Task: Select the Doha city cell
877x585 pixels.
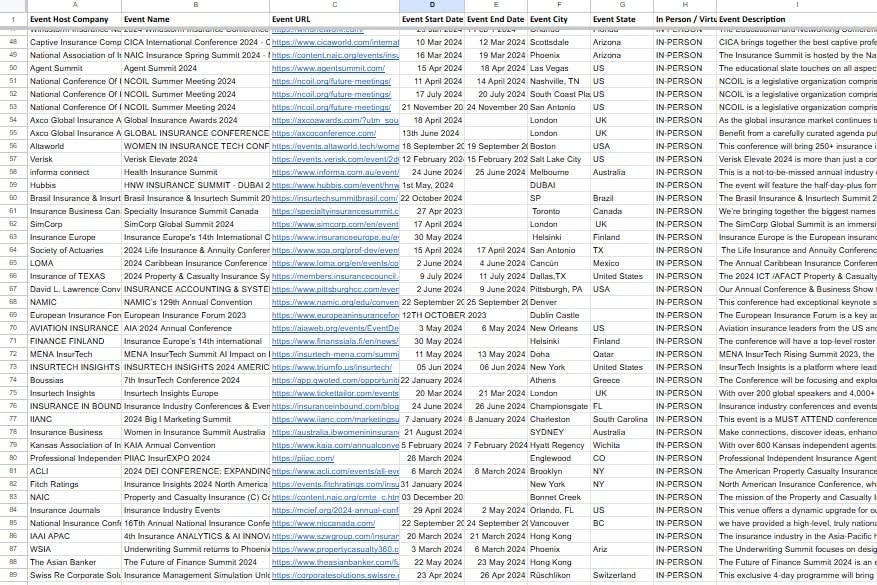Action: [559, 354]
